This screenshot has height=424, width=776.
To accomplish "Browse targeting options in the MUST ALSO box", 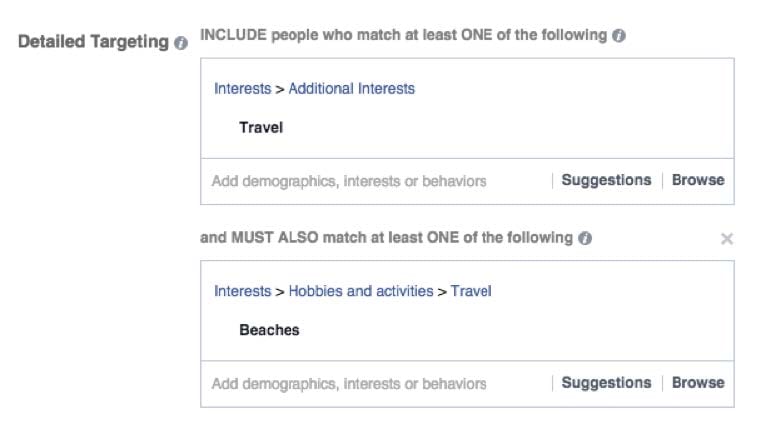I will pyautogui.click(x=698, y=383).
